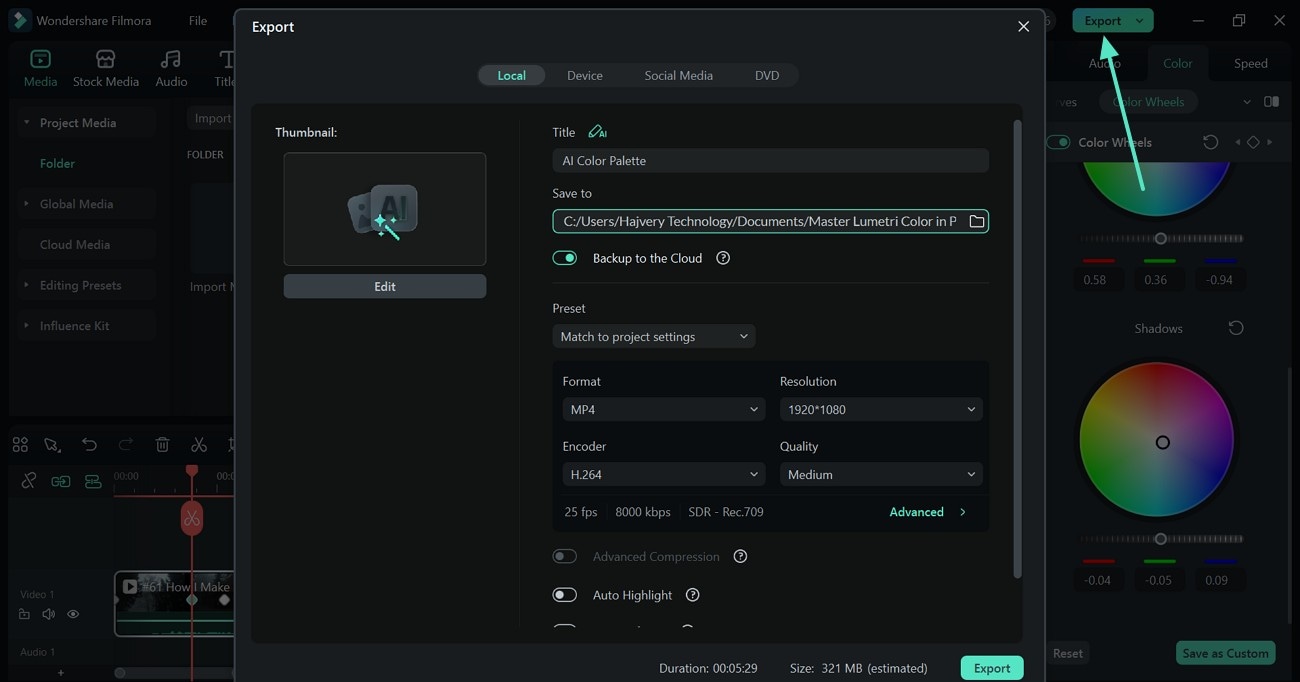This screenshot has height=682, width=1300.
Task: Open the Resolution 1920*1080 dropdown
Action: tap(880, 409)
